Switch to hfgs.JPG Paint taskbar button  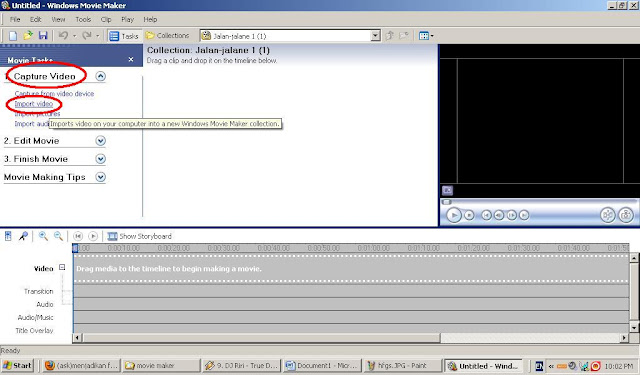click(x=402, y=366)
